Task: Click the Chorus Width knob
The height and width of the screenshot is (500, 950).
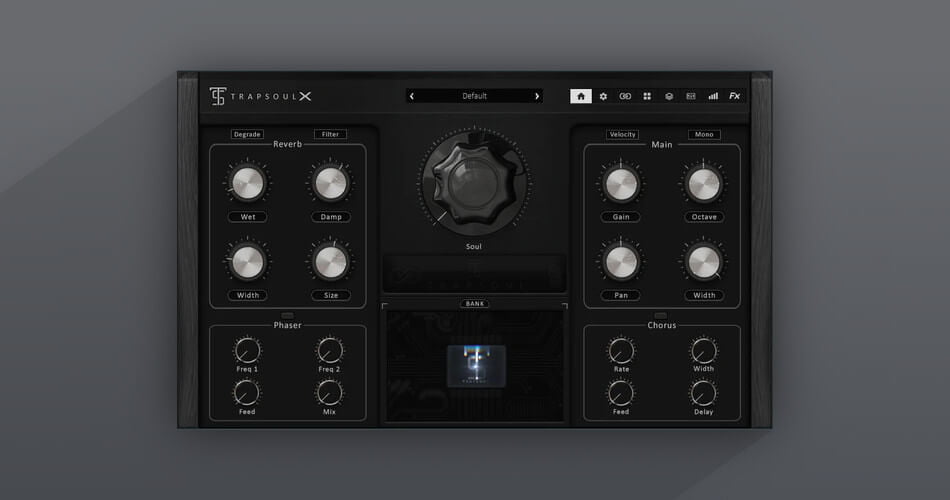Action: pos(703,350)
